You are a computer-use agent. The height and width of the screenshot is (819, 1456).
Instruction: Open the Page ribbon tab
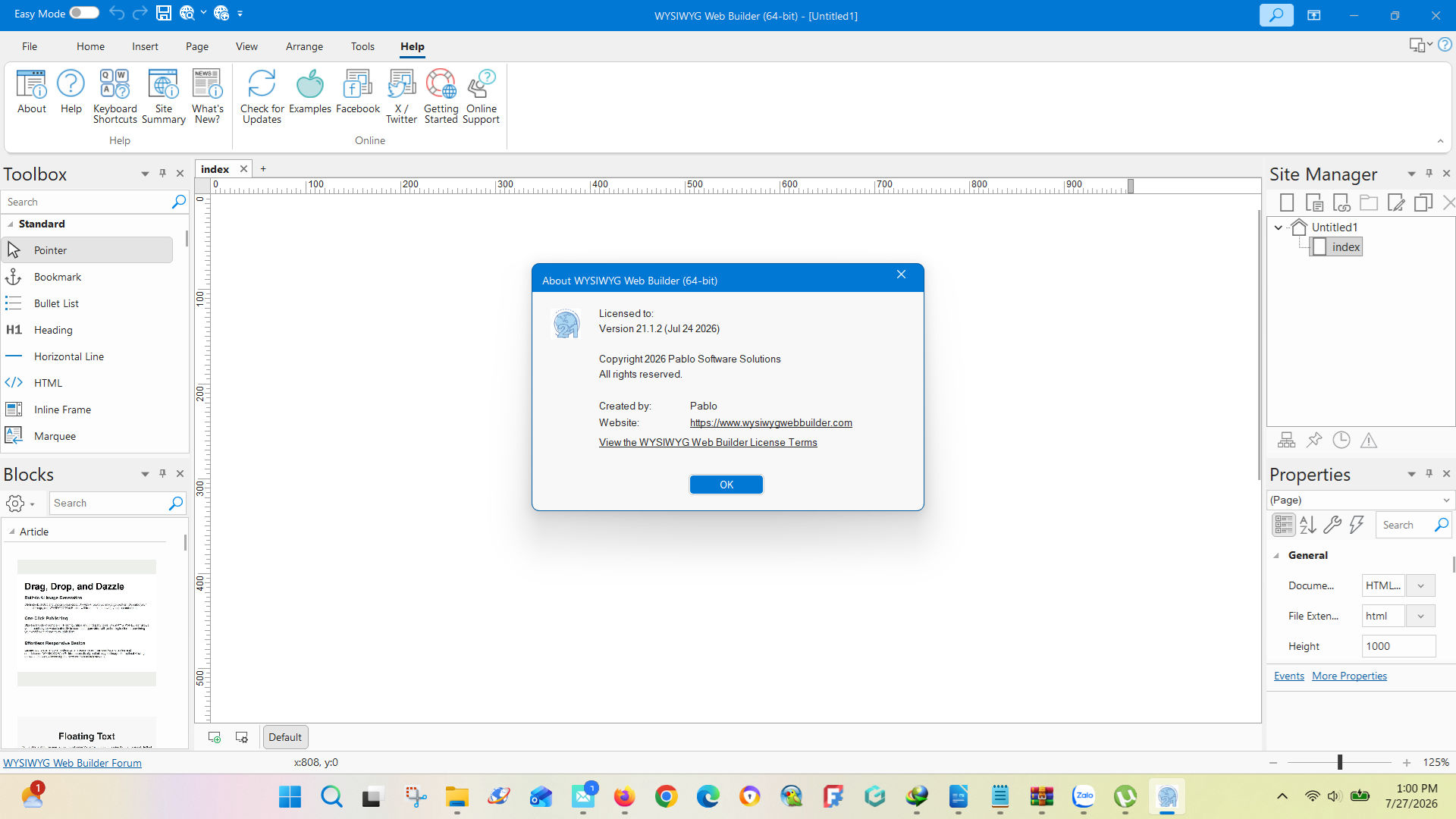[197, 46]
